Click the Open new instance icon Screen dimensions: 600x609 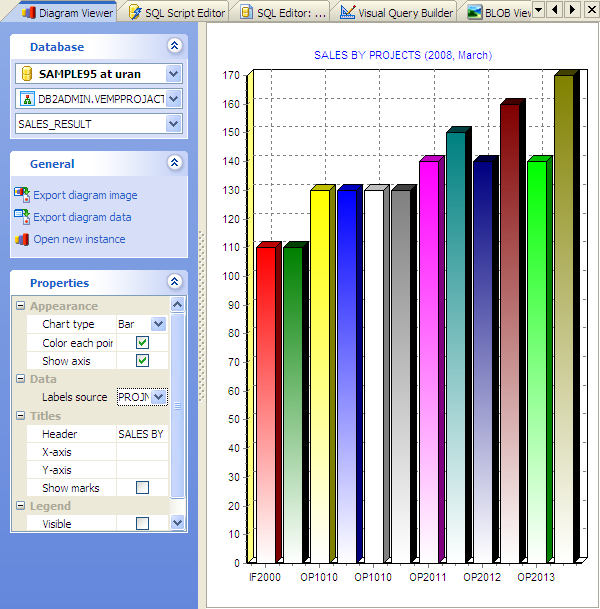click(22, 239)
